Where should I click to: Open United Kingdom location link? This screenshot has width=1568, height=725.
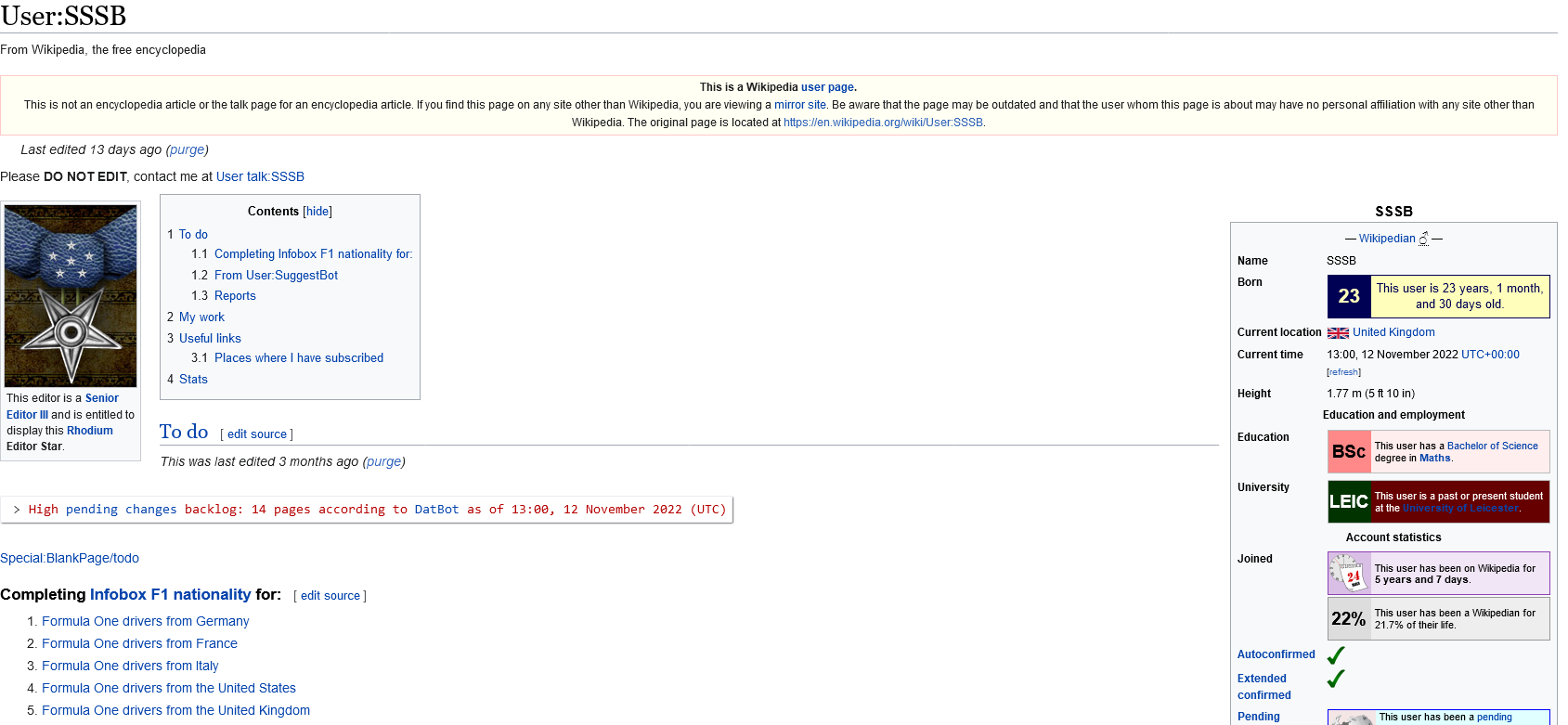pyautogui.click(x=1393, y=332)
